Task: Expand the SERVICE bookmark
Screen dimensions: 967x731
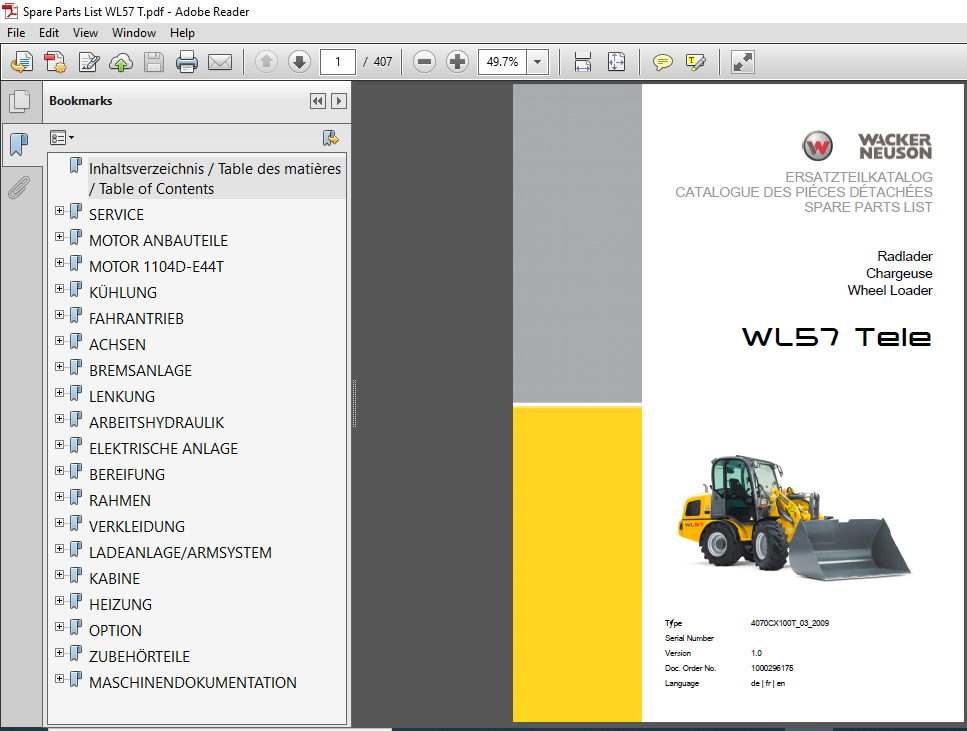Action: coord(59,211)
